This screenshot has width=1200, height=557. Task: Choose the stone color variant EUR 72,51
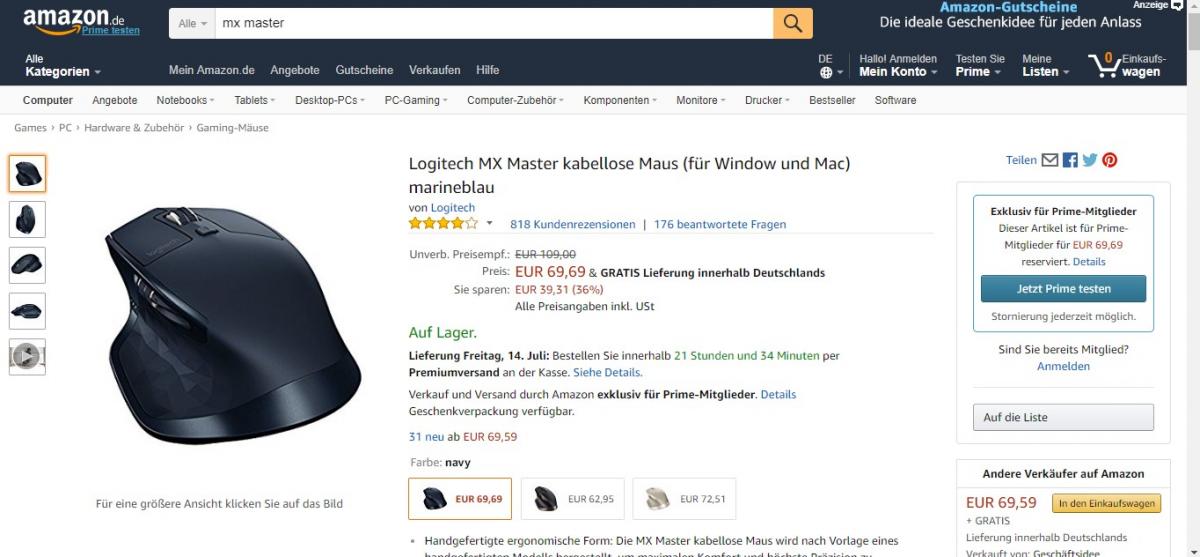pos(684,499)
